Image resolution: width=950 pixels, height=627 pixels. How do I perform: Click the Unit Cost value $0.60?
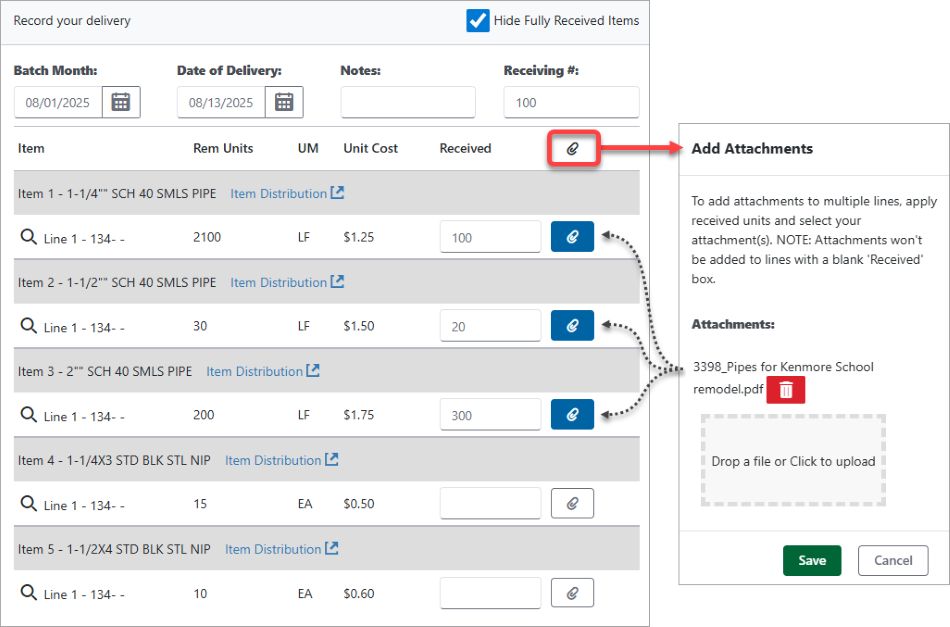click(359, 593)
